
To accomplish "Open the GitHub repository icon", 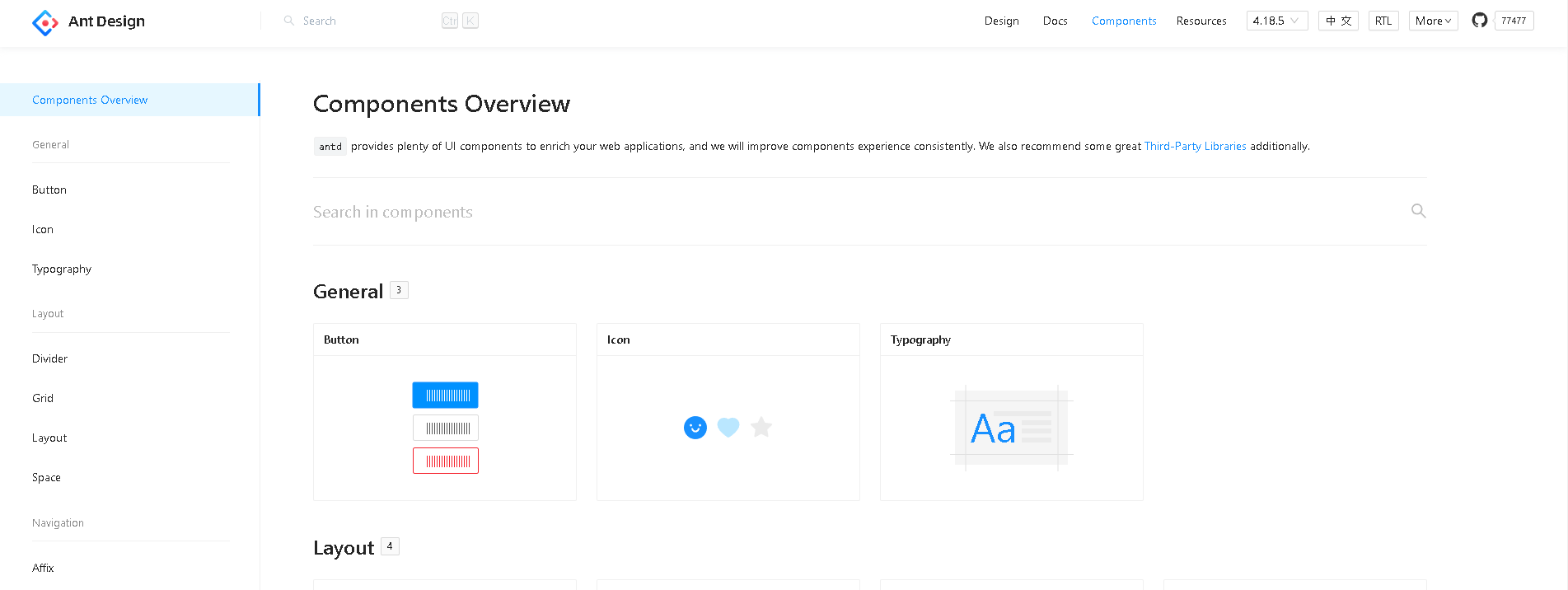I will click(x=1480, y=21).
